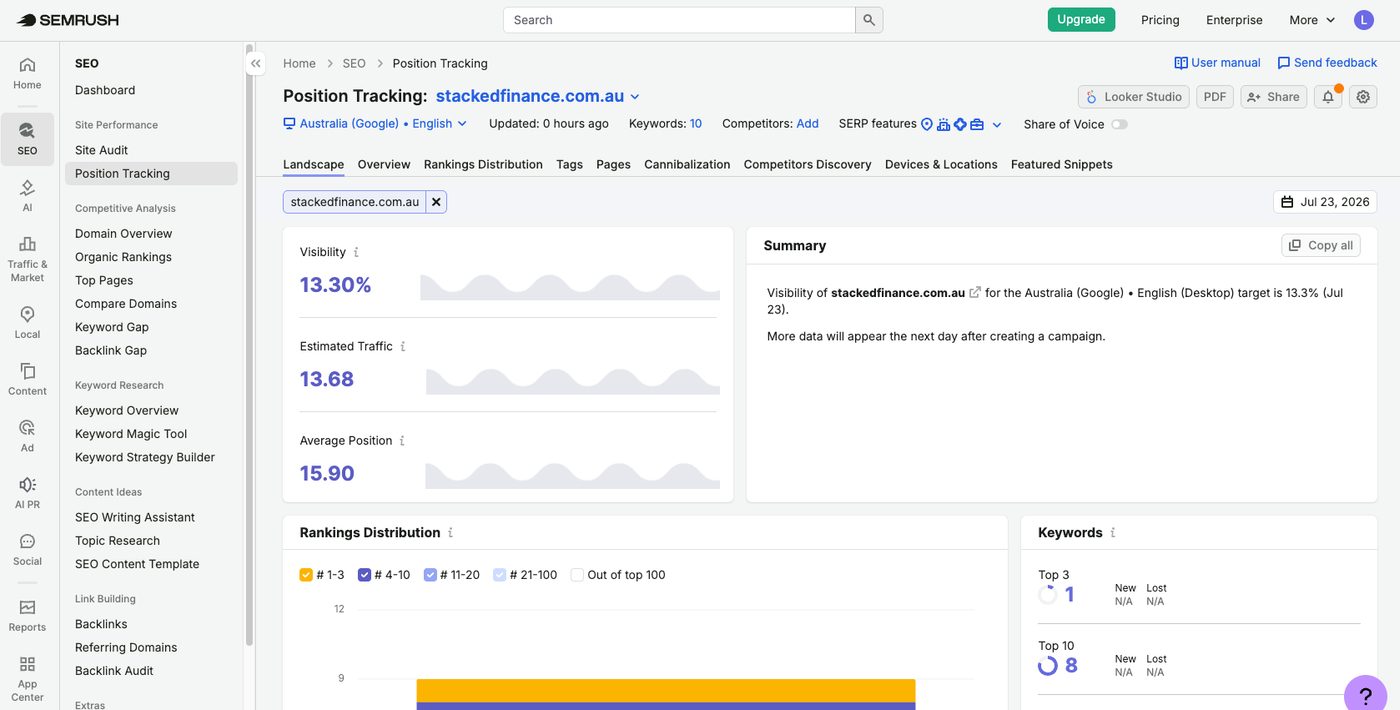The height and width of the screenshot is (710, 1400).
Task: Uncheck the # 4-10 legend checkbox
Action: coord(364,575)
